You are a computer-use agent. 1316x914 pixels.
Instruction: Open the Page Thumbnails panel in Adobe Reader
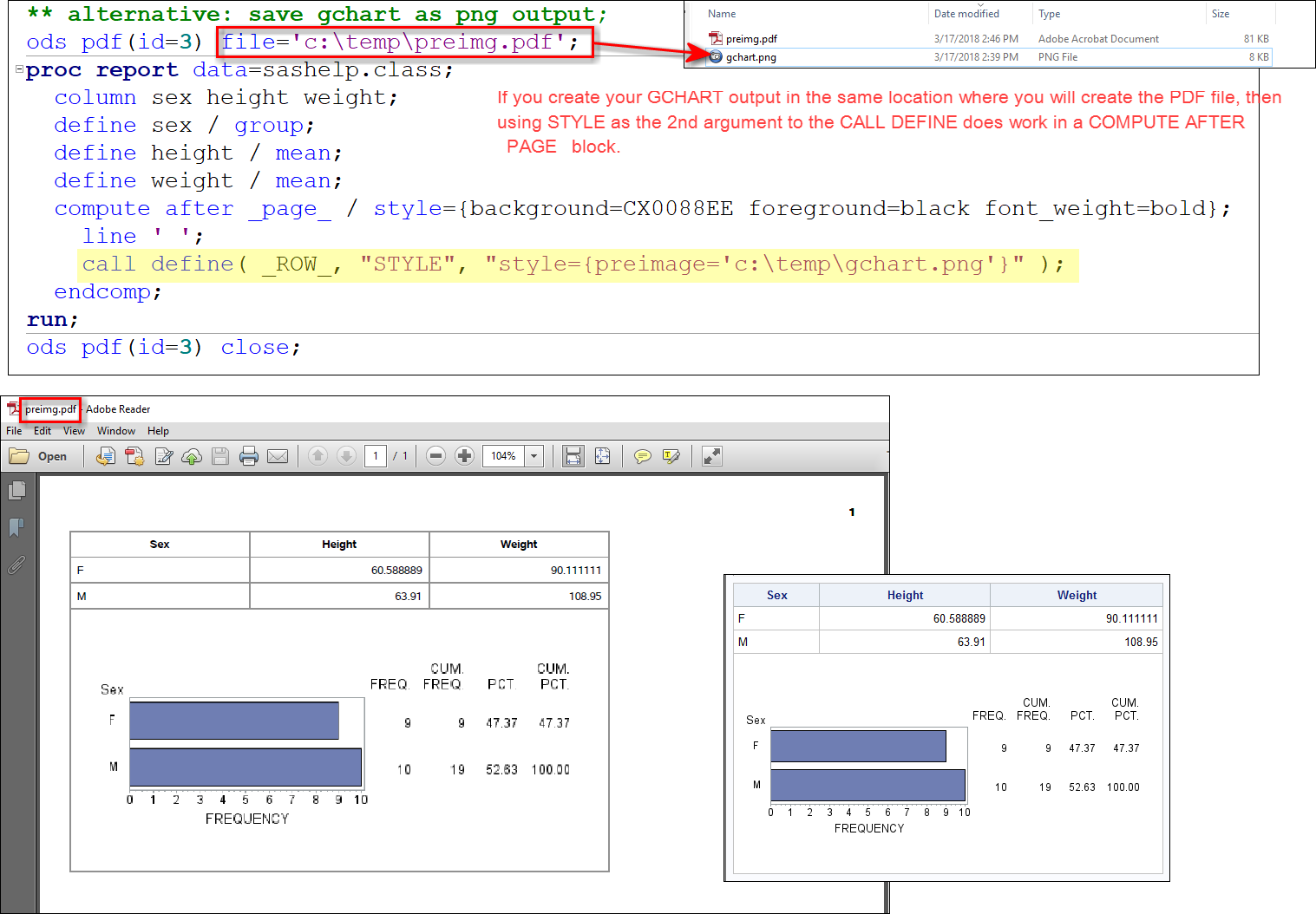coord(17,490)
